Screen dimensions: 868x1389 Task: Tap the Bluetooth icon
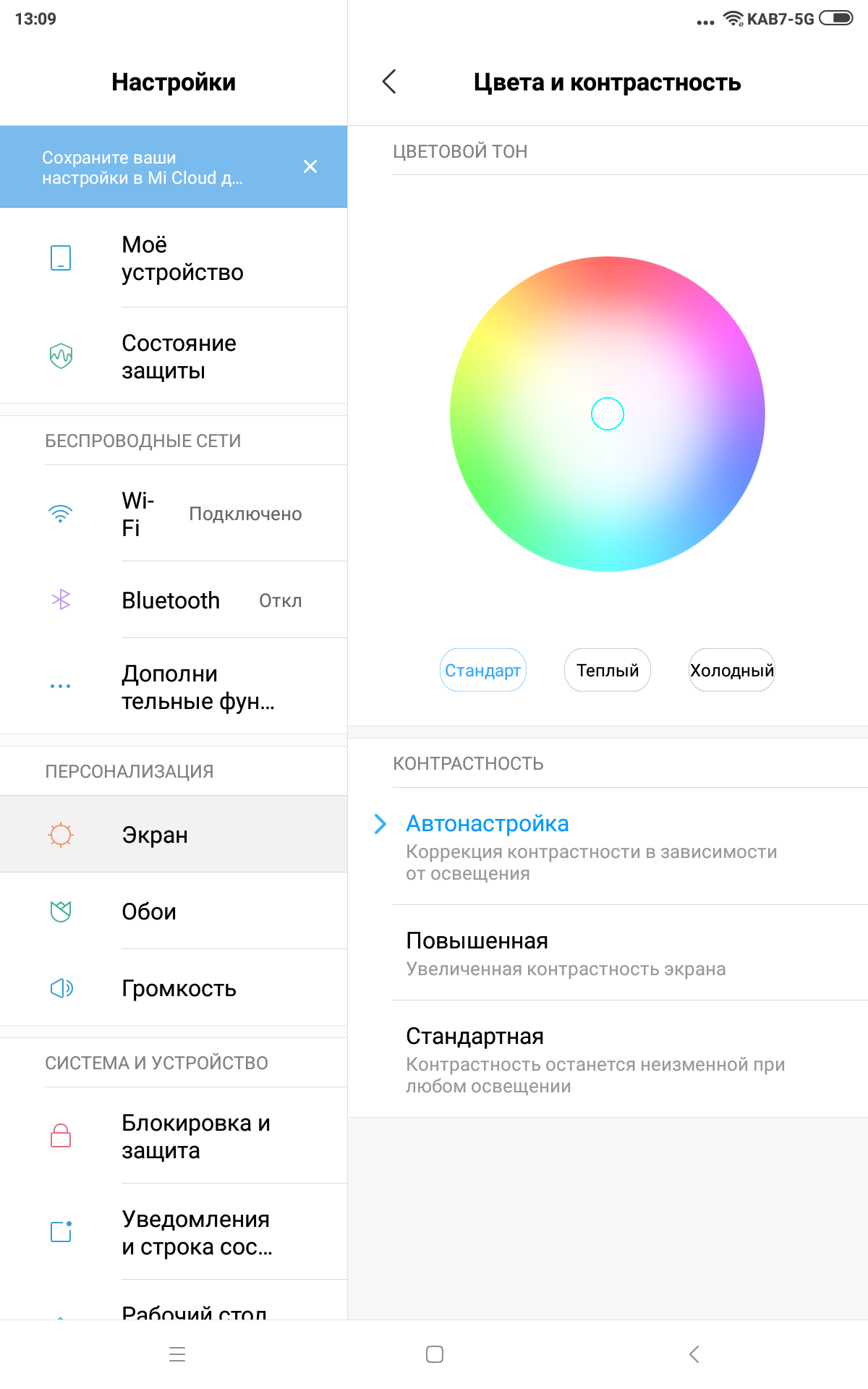pyautogui.click(x=61, y=600)
